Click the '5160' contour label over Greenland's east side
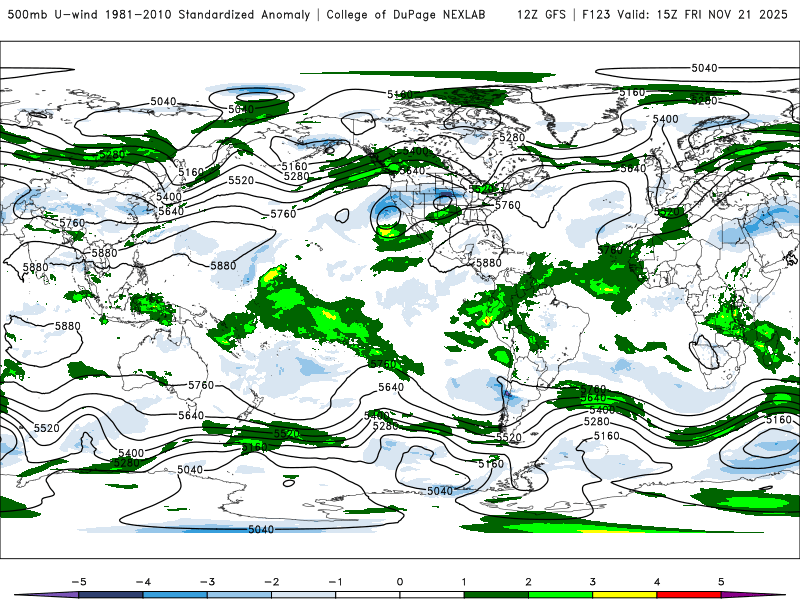800x600 pixels. coord(633,93)
